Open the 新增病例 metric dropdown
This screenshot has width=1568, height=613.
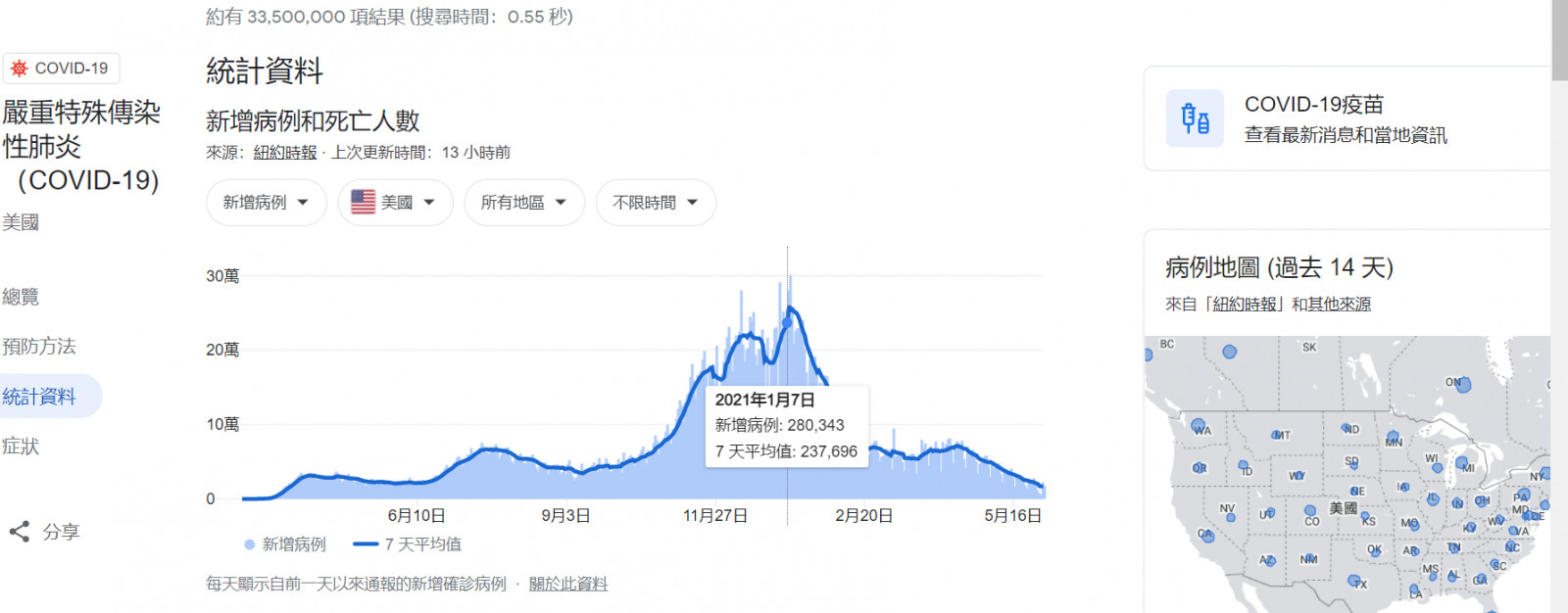[266, 203]
